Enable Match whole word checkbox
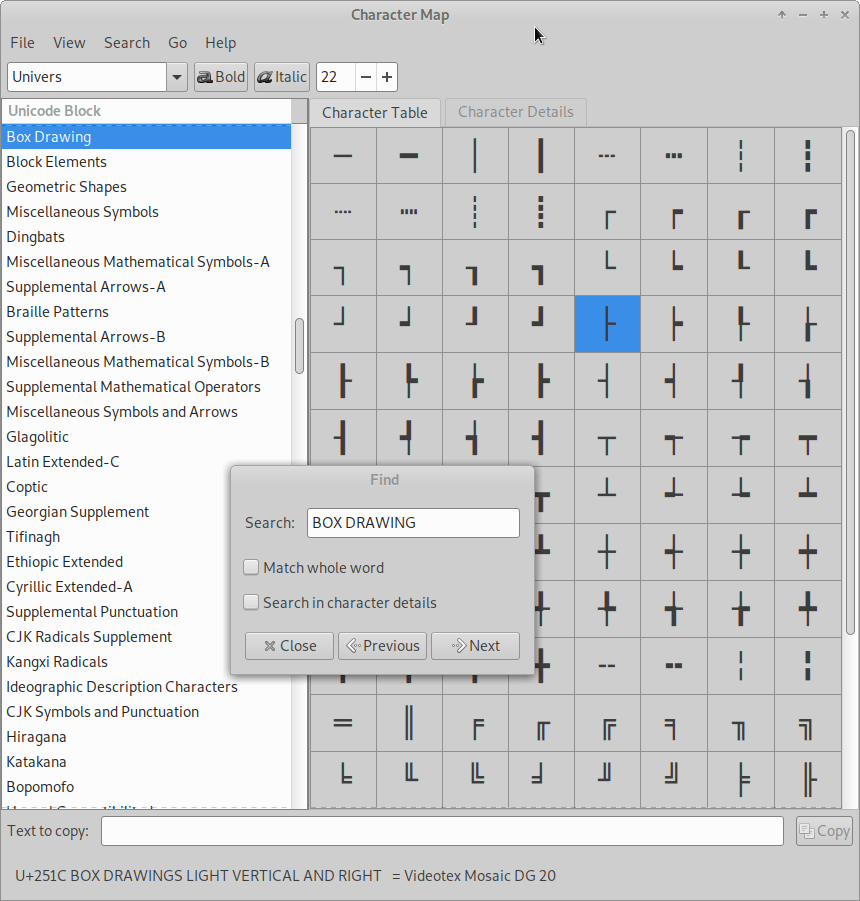The height and width of the screenshot is (901, 860). pyautogui.click(x=251, y=568)
